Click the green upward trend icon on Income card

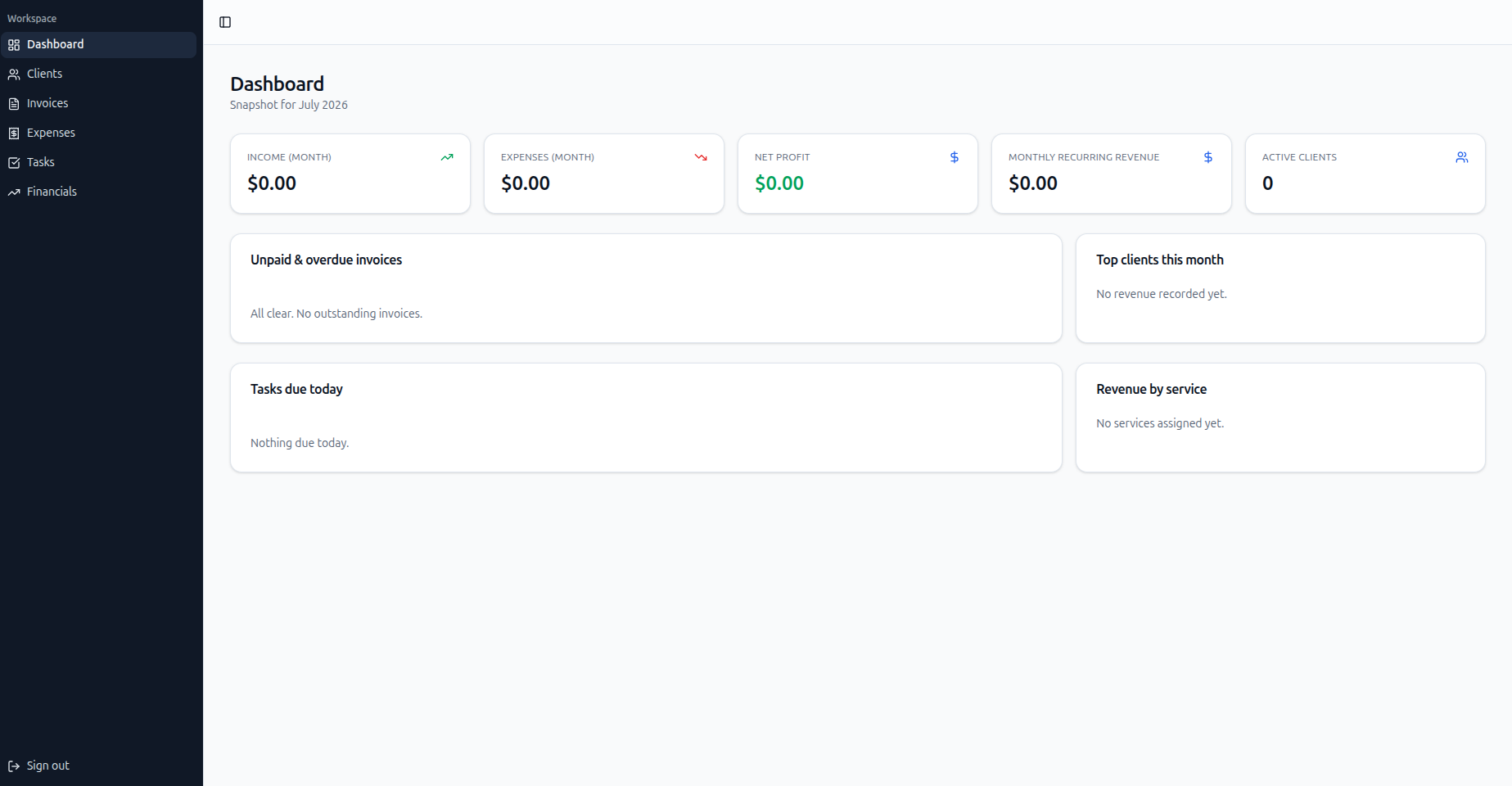click(x=447, y=157)
